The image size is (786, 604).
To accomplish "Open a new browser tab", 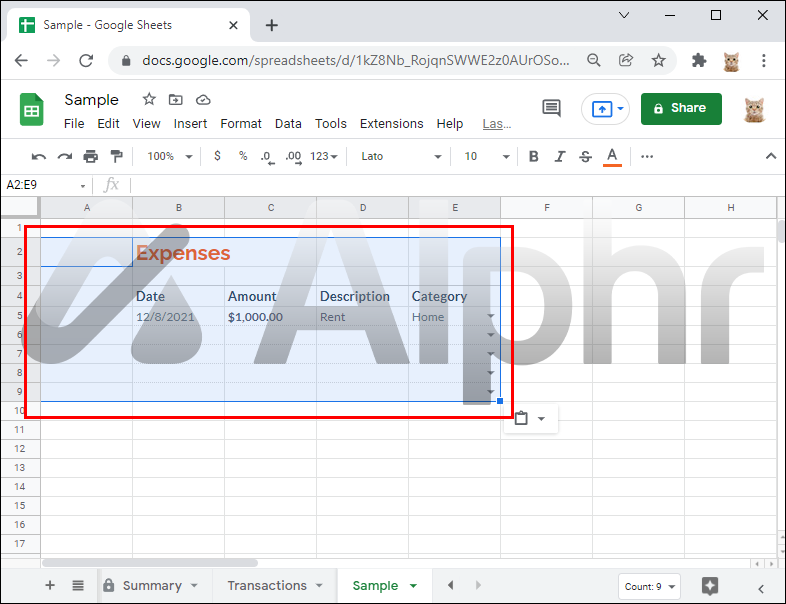I will [x=271, y=25].
